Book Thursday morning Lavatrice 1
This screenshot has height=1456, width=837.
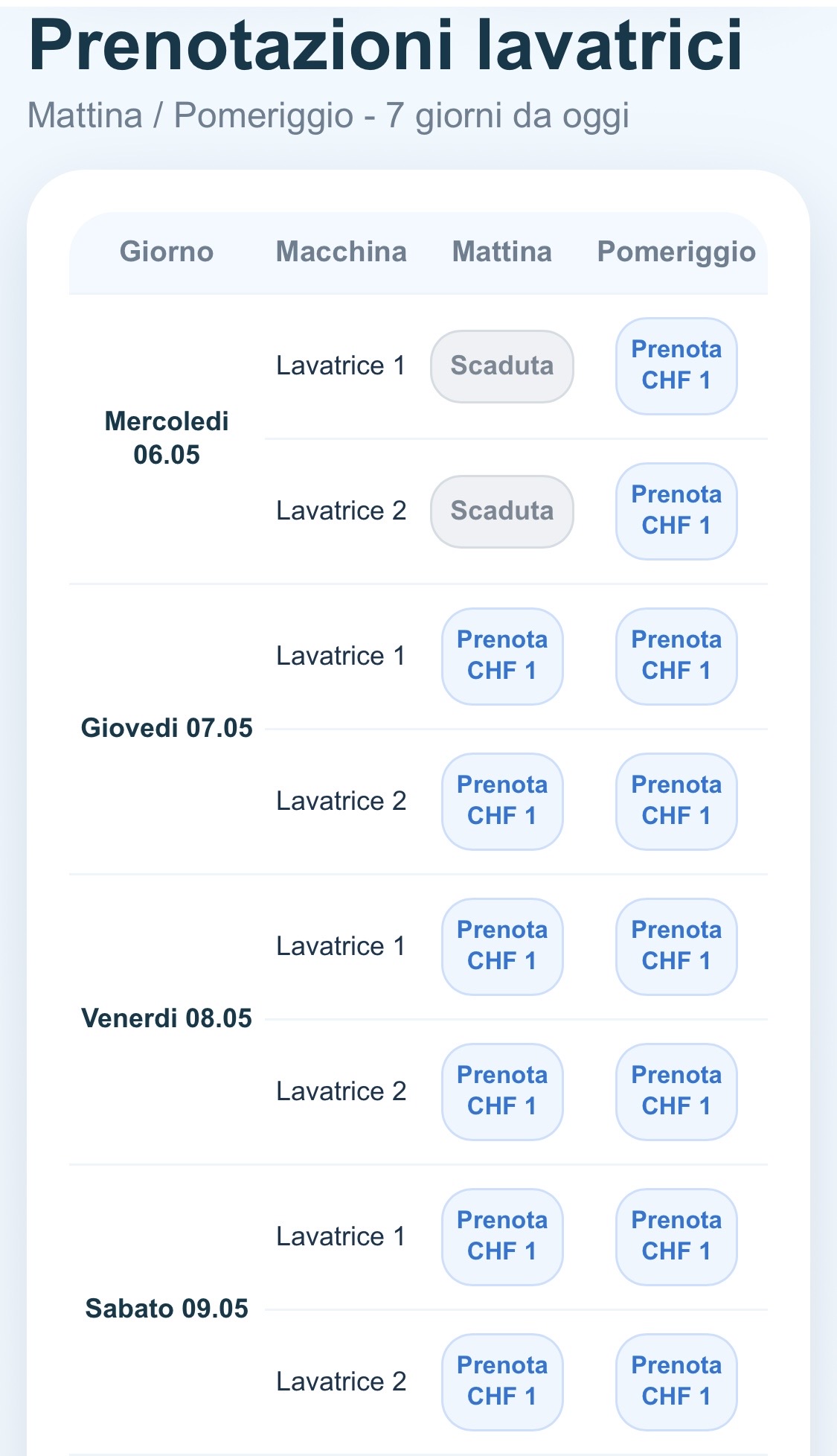tap(502, 656)
